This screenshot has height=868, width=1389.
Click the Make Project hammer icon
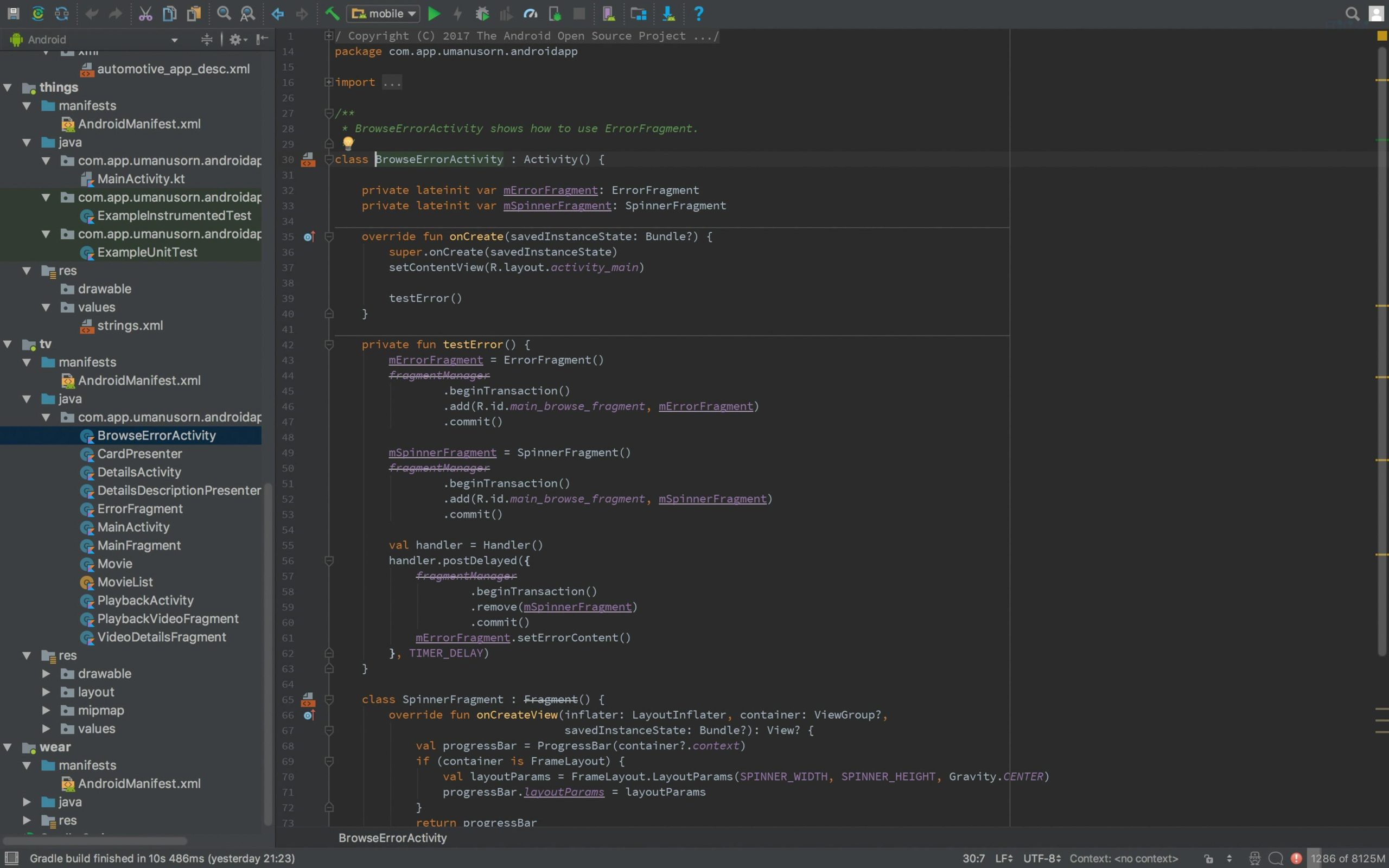point(332,14)
